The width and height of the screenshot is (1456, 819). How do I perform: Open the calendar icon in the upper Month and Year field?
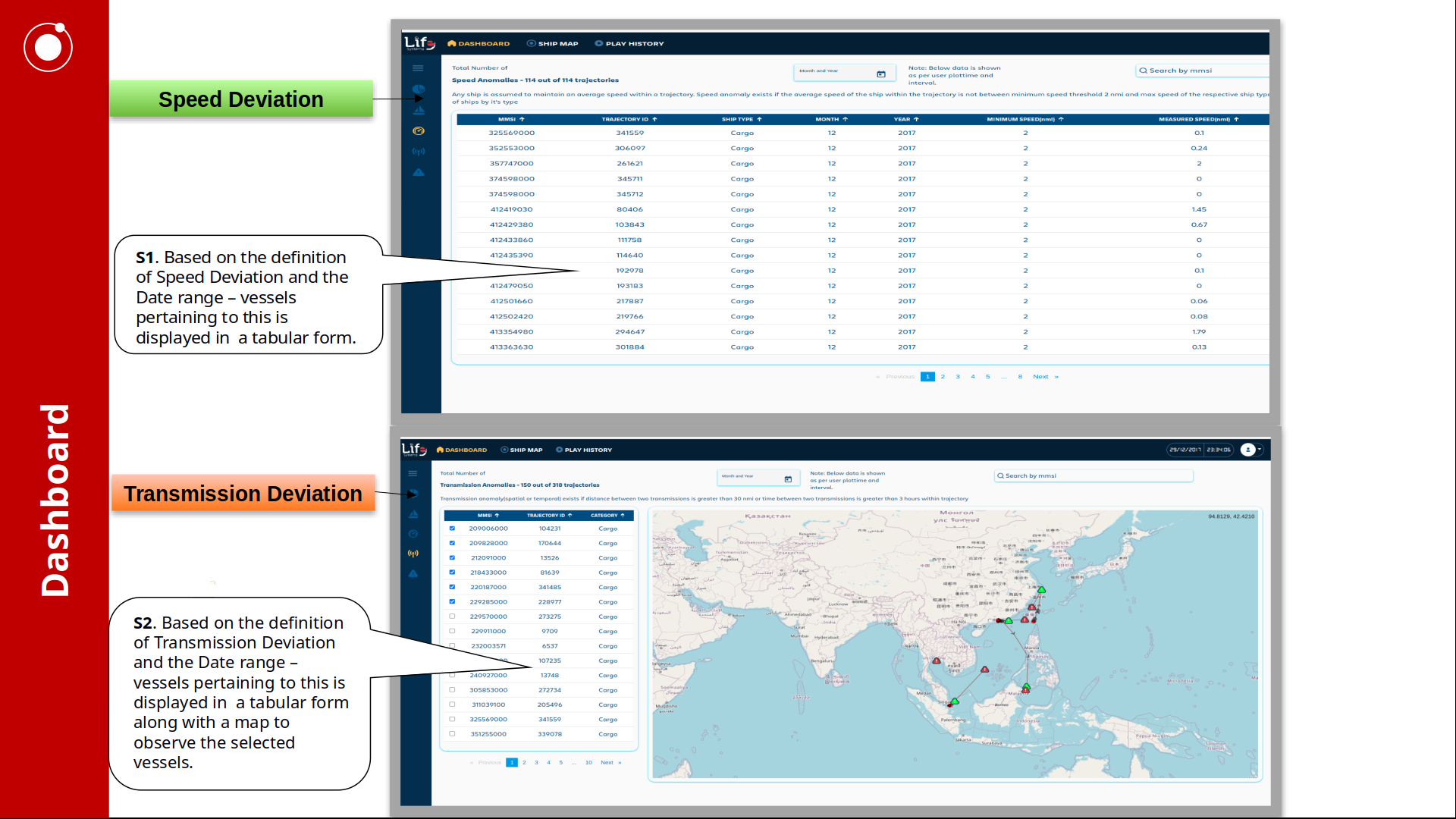pyautogui.click(x=881, y=74)
